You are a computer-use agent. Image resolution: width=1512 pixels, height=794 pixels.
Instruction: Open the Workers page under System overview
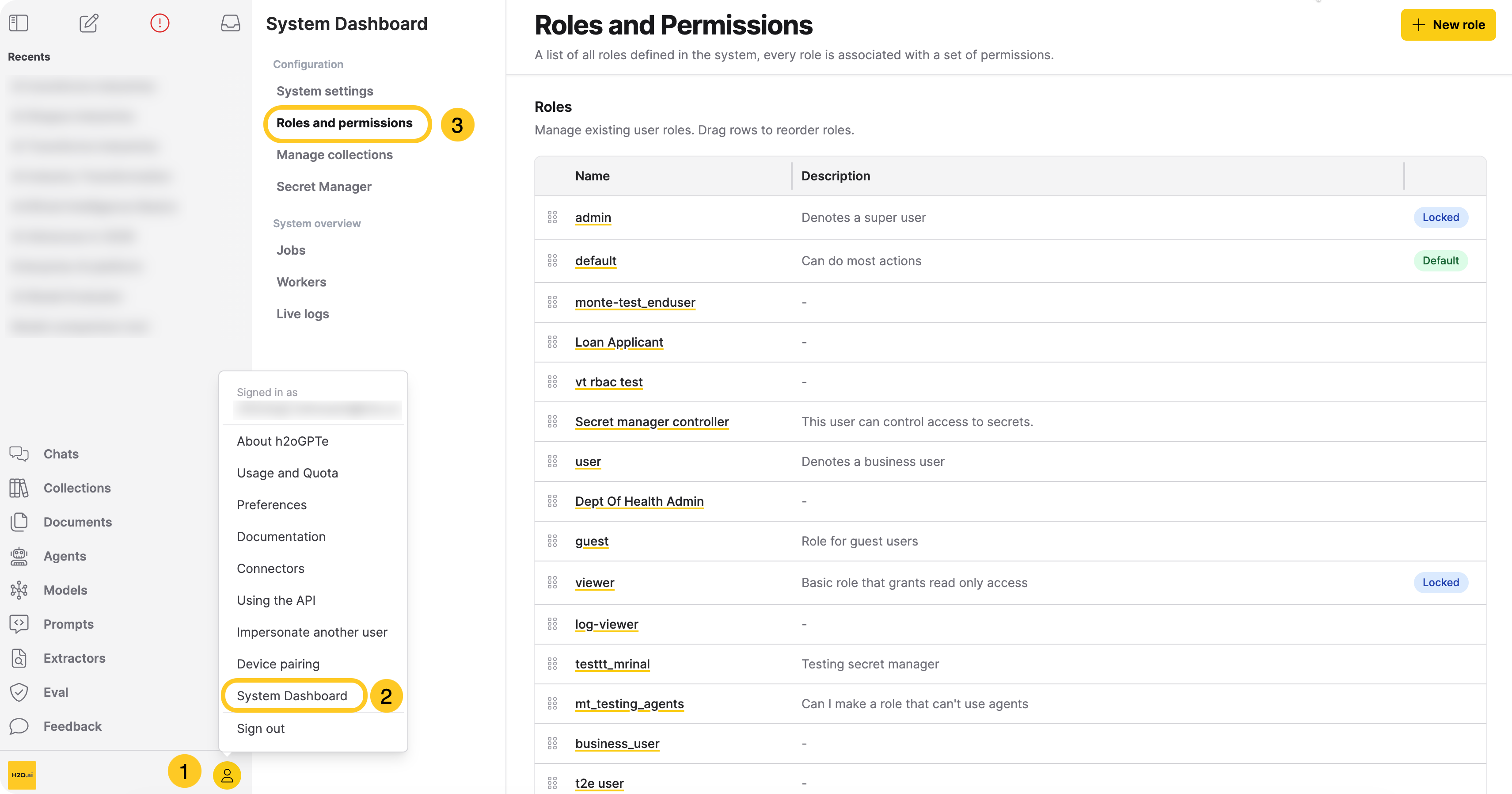click(x=301, y=282)
